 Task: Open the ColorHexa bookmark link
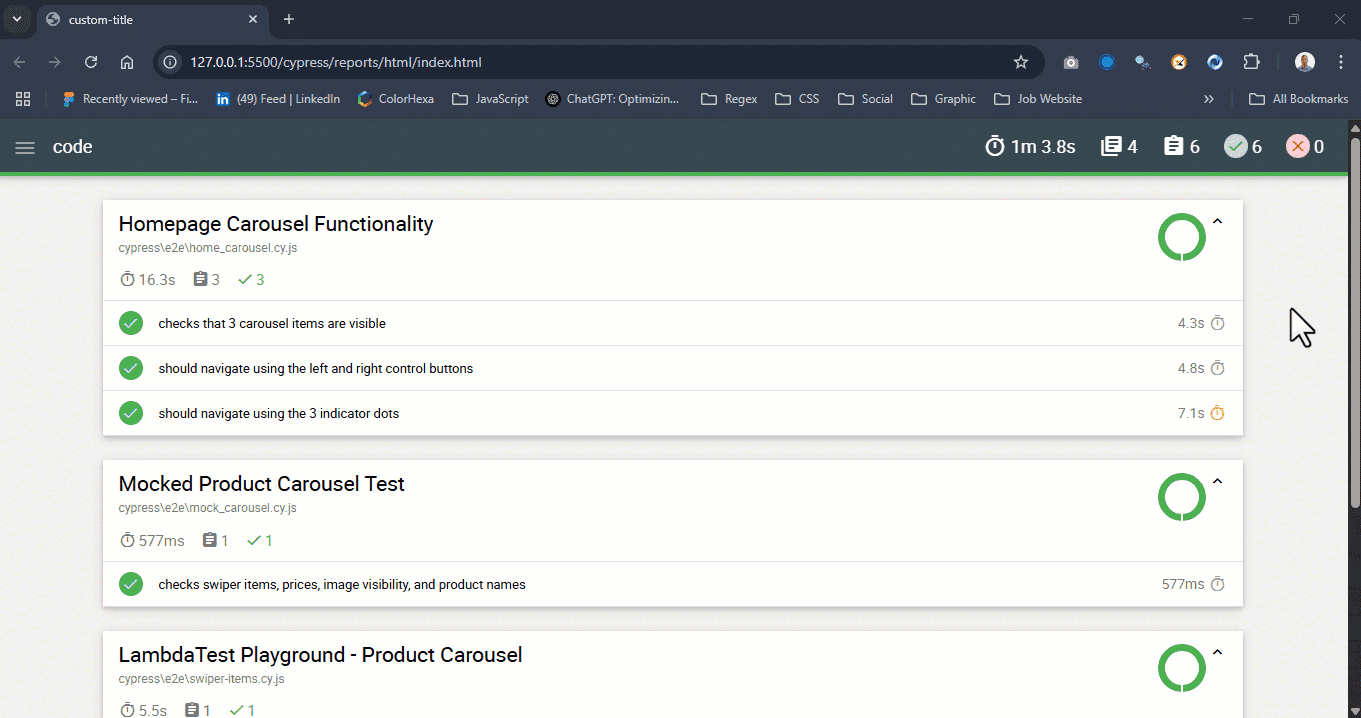[x=395, y=99]
